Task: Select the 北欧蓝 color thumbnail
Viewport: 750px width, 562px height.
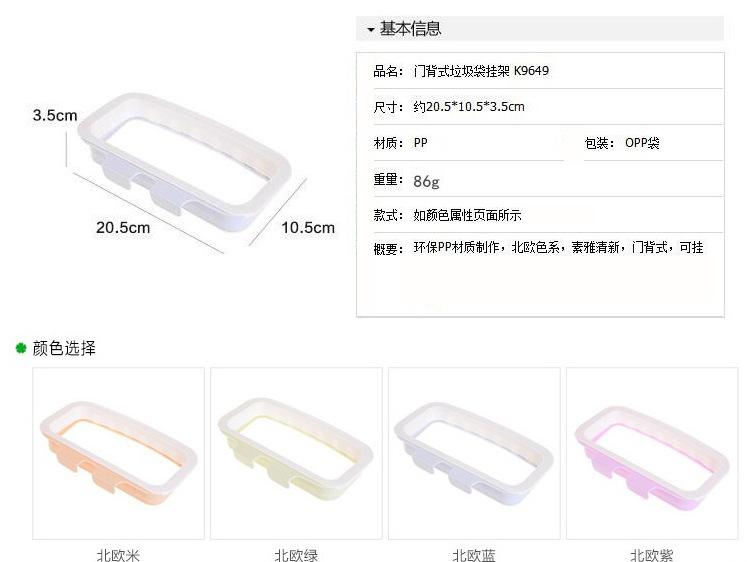Action: tap(474, 453)
